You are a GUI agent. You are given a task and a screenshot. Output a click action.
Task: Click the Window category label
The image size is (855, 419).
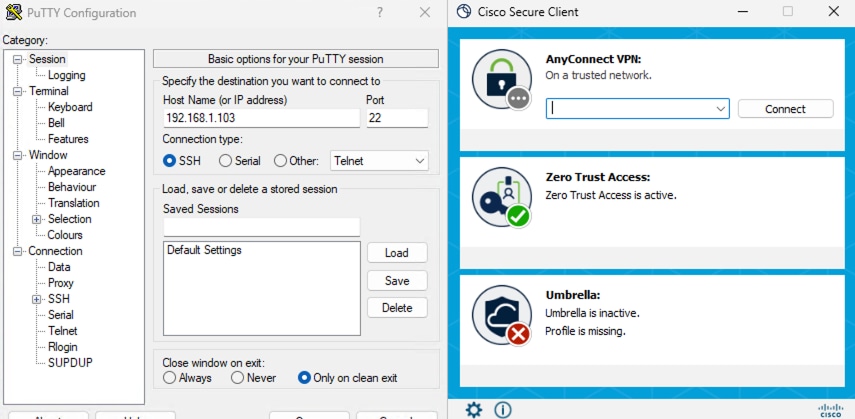pyautogui.click(x=48, y=155)
